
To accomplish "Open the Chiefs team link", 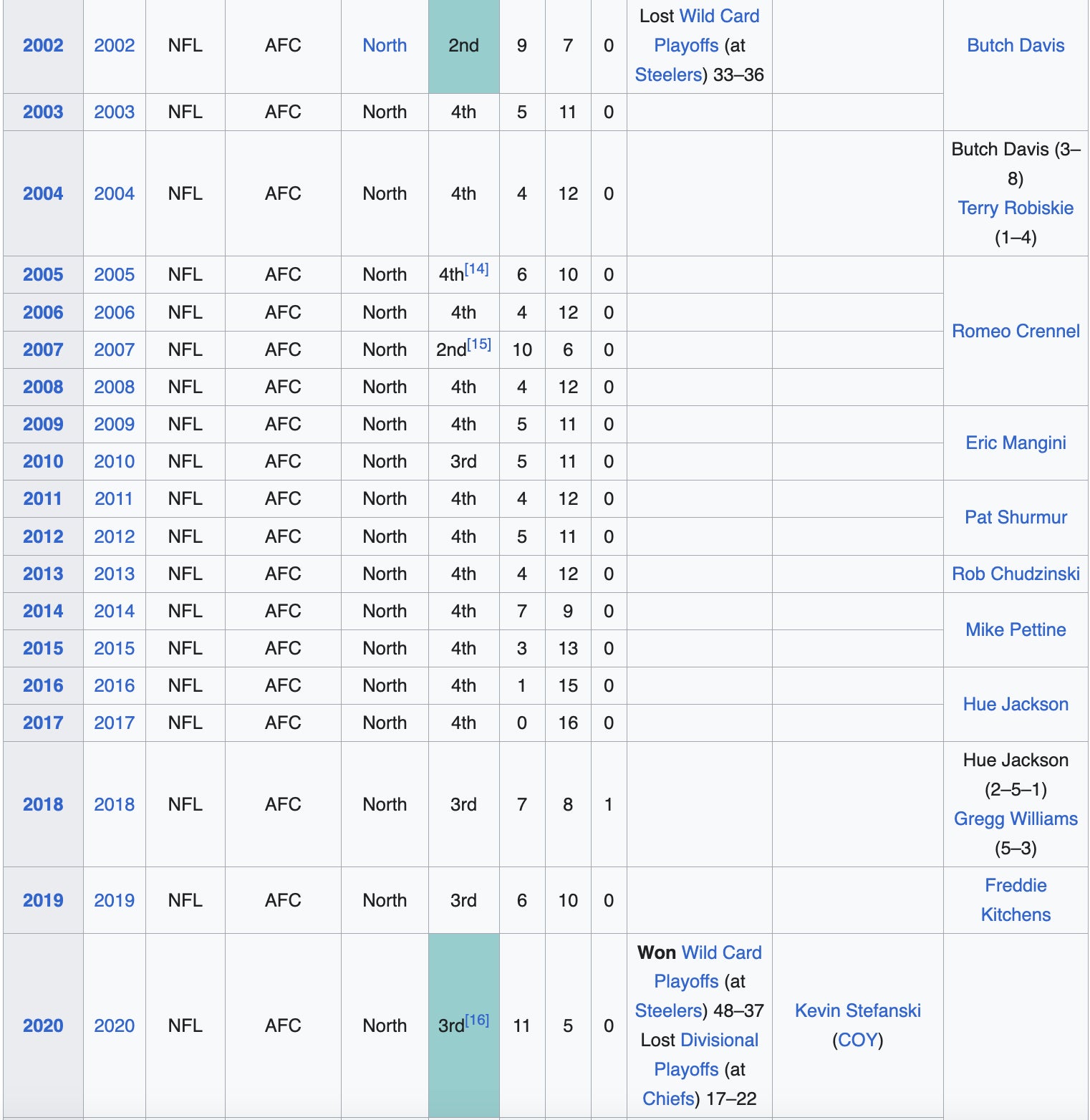I will (x=668, y=1099).
